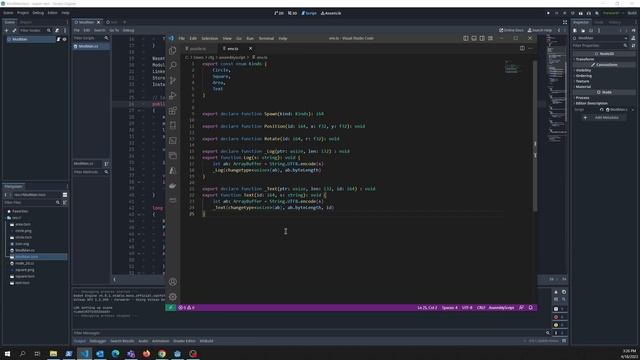This screenshot has width=640, height=360.
Task: Open VS Code customize layout icon
Action: point(490,38)
